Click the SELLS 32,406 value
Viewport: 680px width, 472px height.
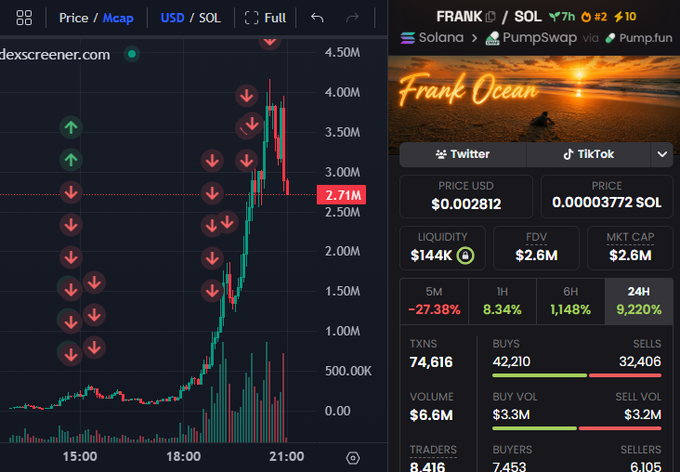click(x=640, y=361)
